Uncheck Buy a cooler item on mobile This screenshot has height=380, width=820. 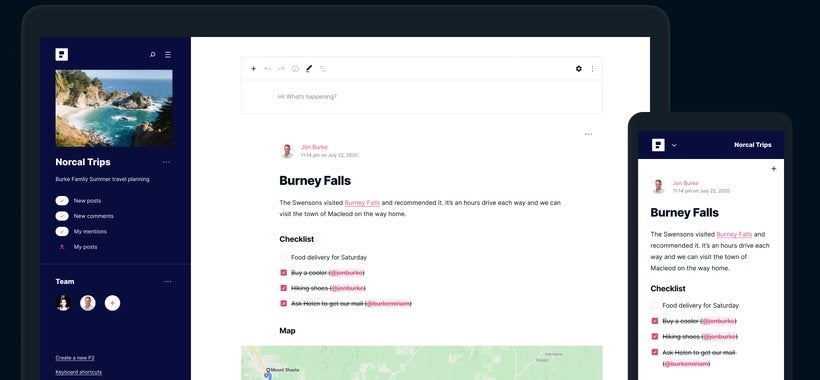pos(655,321)
